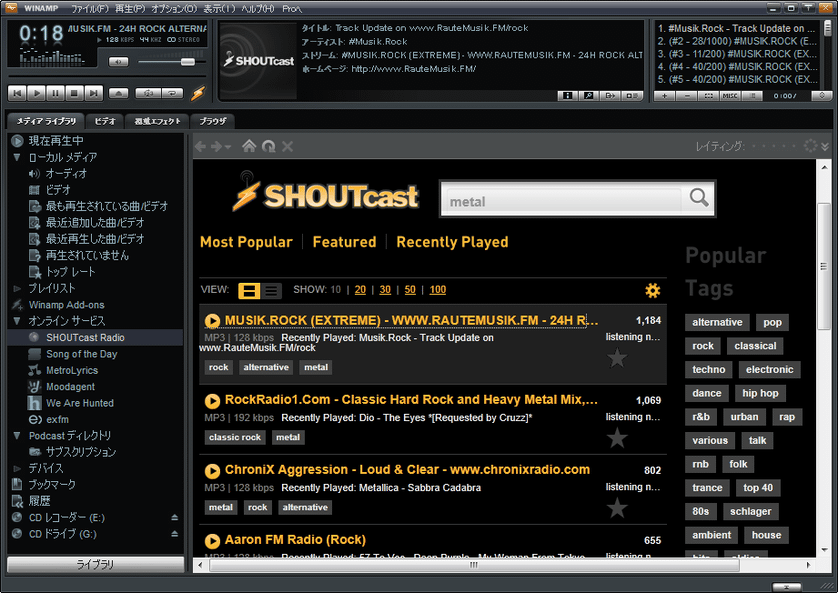
Task: Click the playlist select button
Action: pyautogui.click(x=709, y=96)
